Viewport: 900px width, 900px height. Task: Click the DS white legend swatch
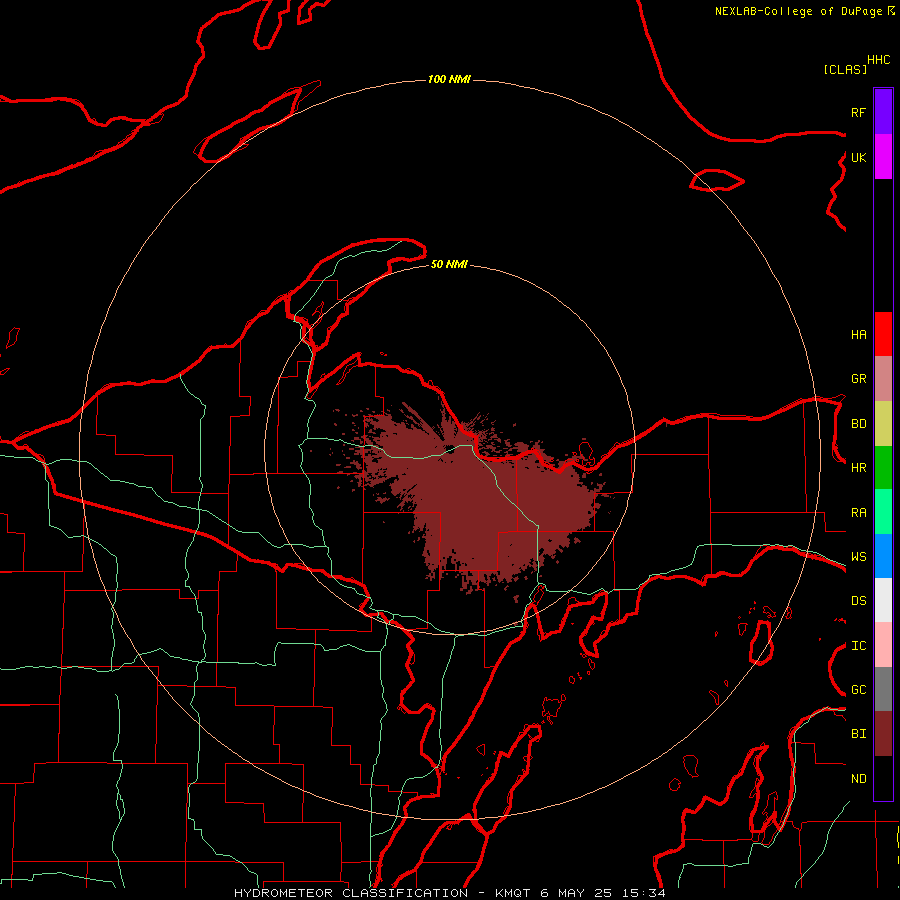point(883,600)
